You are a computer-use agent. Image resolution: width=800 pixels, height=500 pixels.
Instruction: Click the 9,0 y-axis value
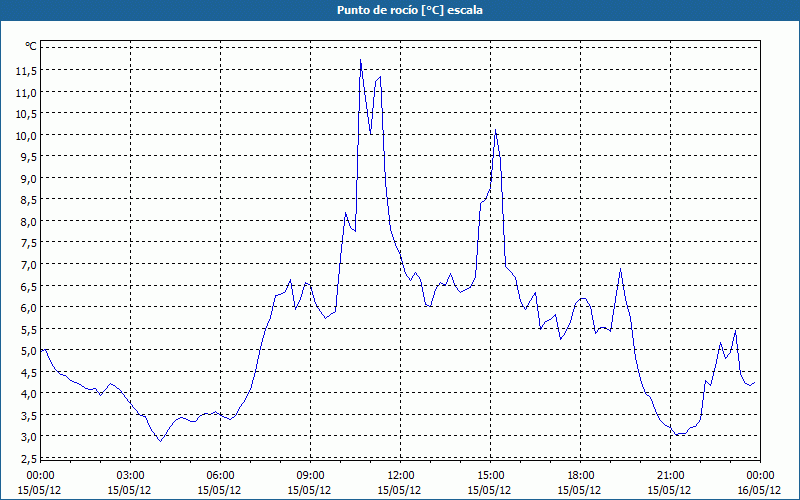coord(29,179)
